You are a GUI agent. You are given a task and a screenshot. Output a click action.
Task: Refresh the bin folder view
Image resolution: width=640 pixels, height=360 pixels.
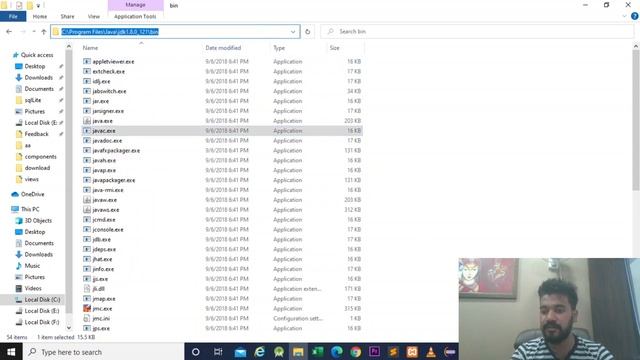[308, 31]
